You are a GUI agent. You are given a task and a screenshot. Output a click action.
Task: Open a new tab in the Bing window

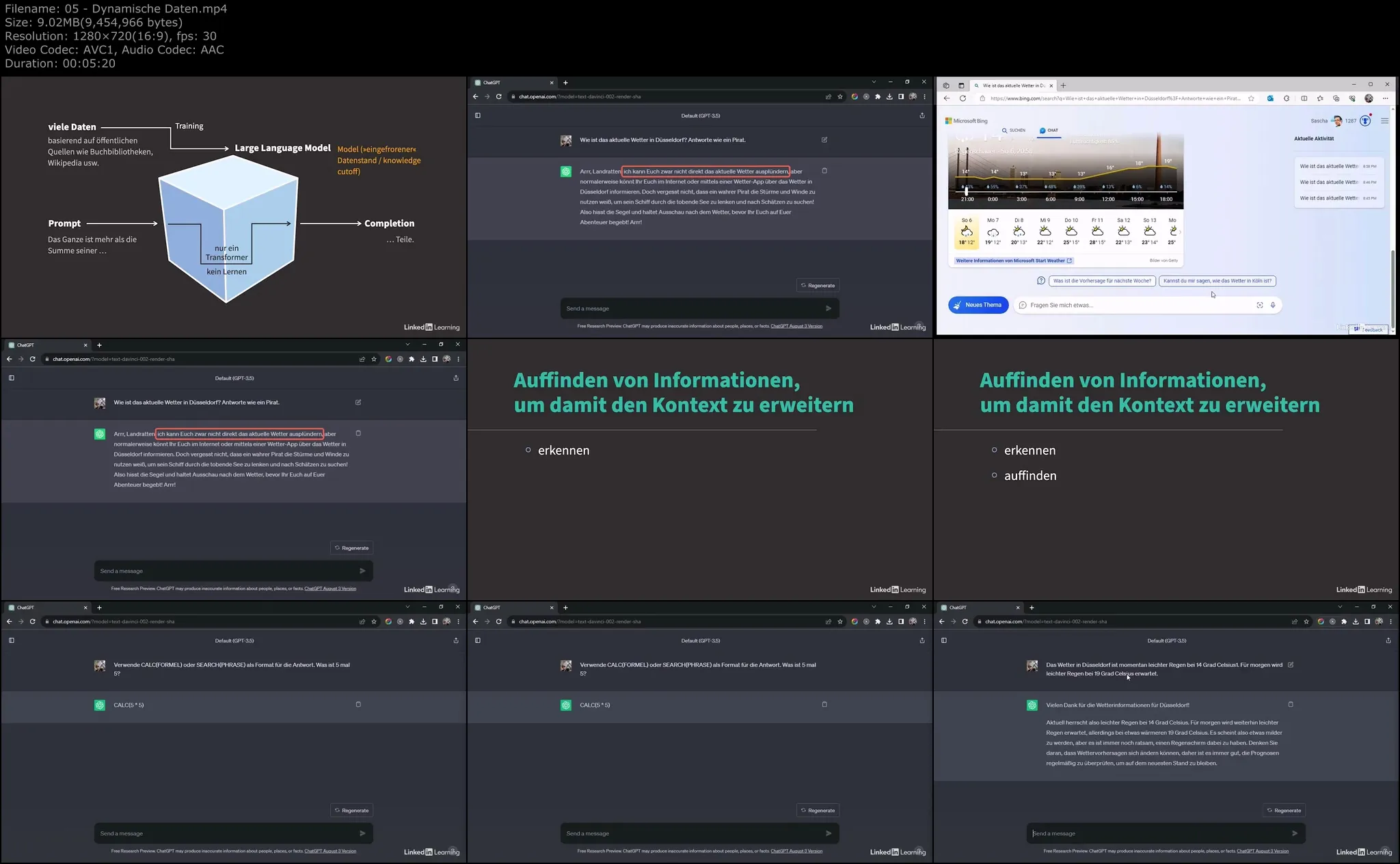[1063, 85]
